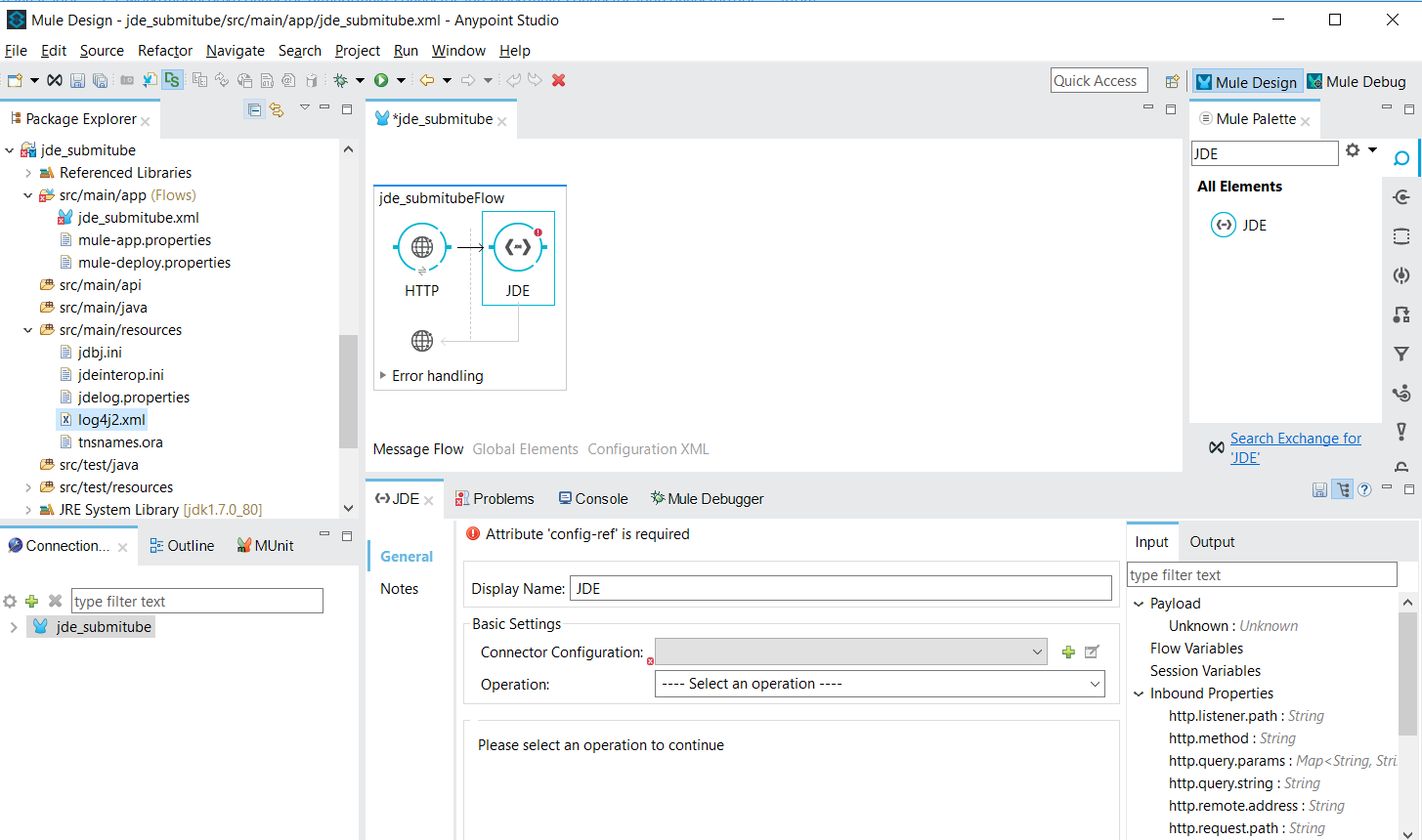Click the Quick Access field
This screenshot has width=1422, height=840.
[x=1099, y=81]
